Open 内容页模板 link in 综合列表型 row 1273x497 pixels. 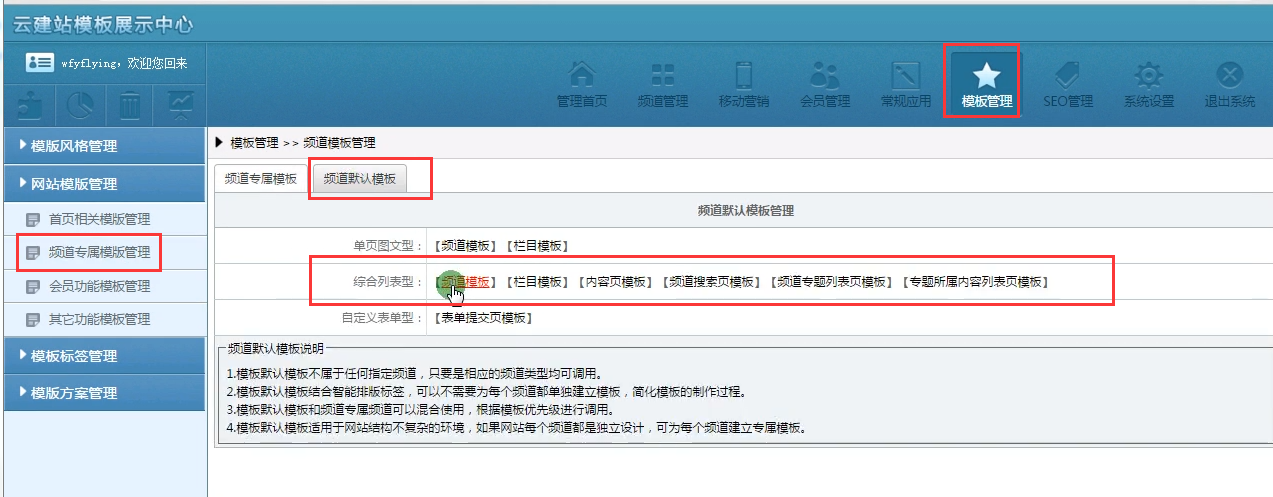pos(616,282)
